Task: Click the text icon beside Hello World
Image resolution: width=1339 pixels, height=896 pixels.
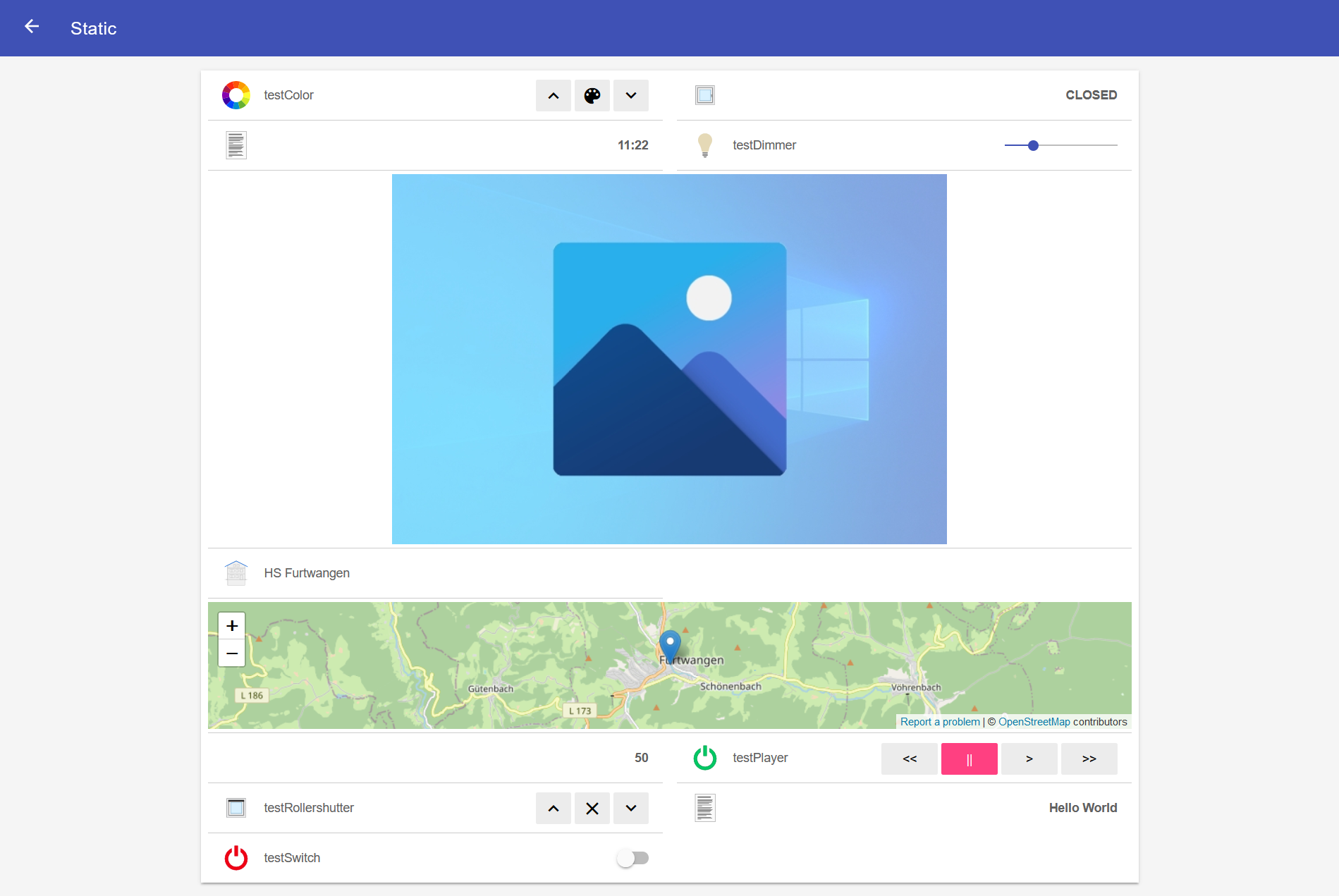Action: click(705, 808)
